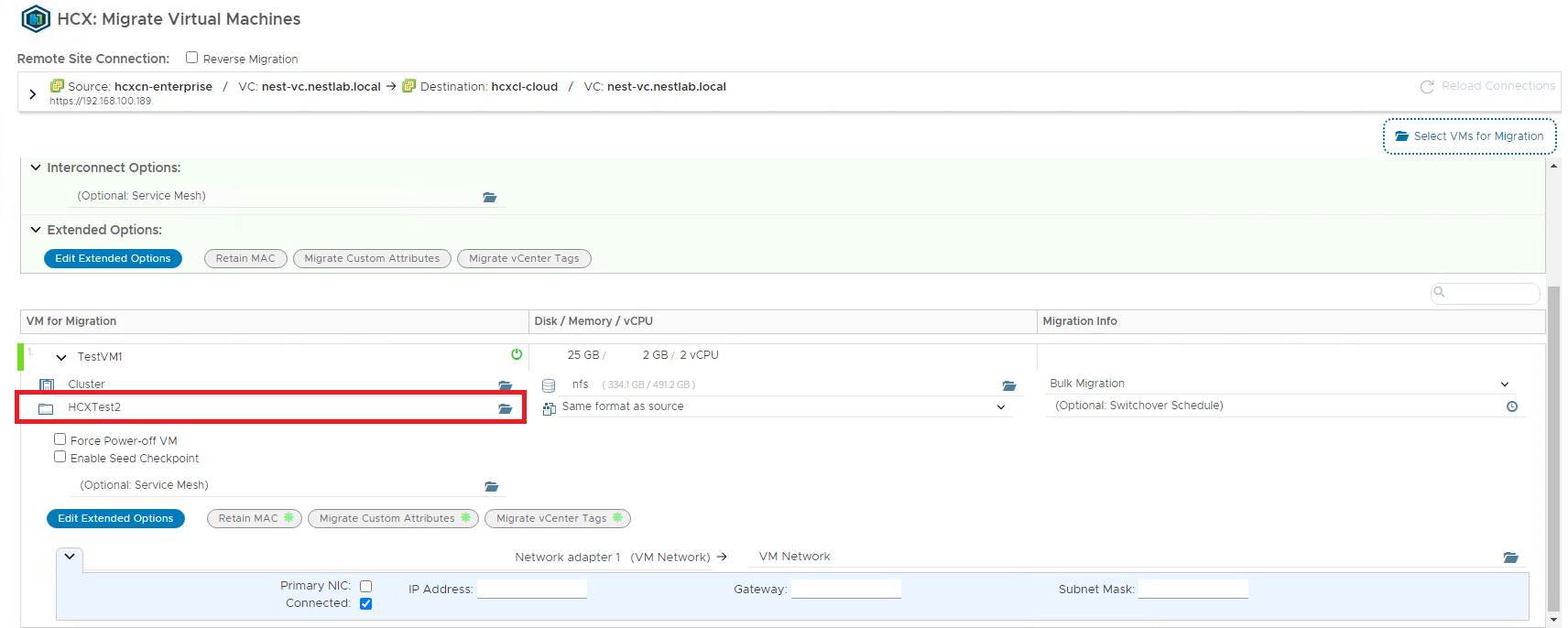Click the source site hcxcn-enterprise icon

pos(57,86)
